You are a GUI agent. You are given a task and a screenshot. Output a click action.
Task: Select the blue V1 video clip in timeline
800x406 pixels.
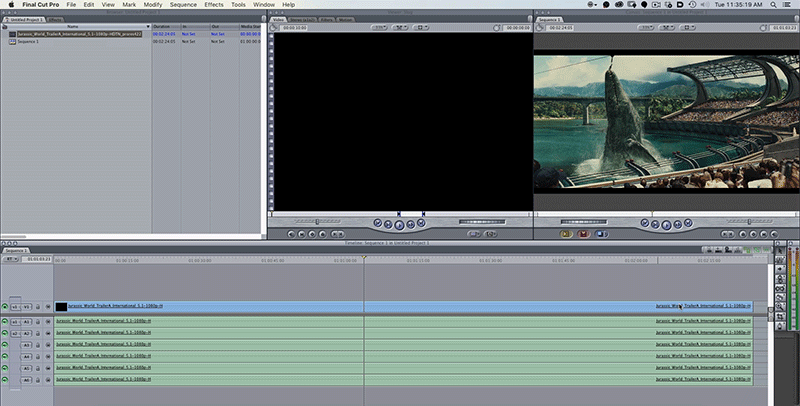[x=403, y=307]
